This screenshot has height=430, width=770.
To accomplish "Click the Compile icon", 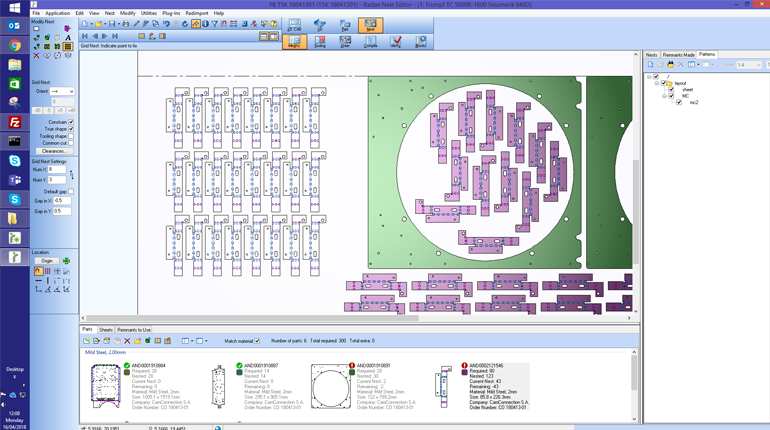I will (x=370, y=42).
